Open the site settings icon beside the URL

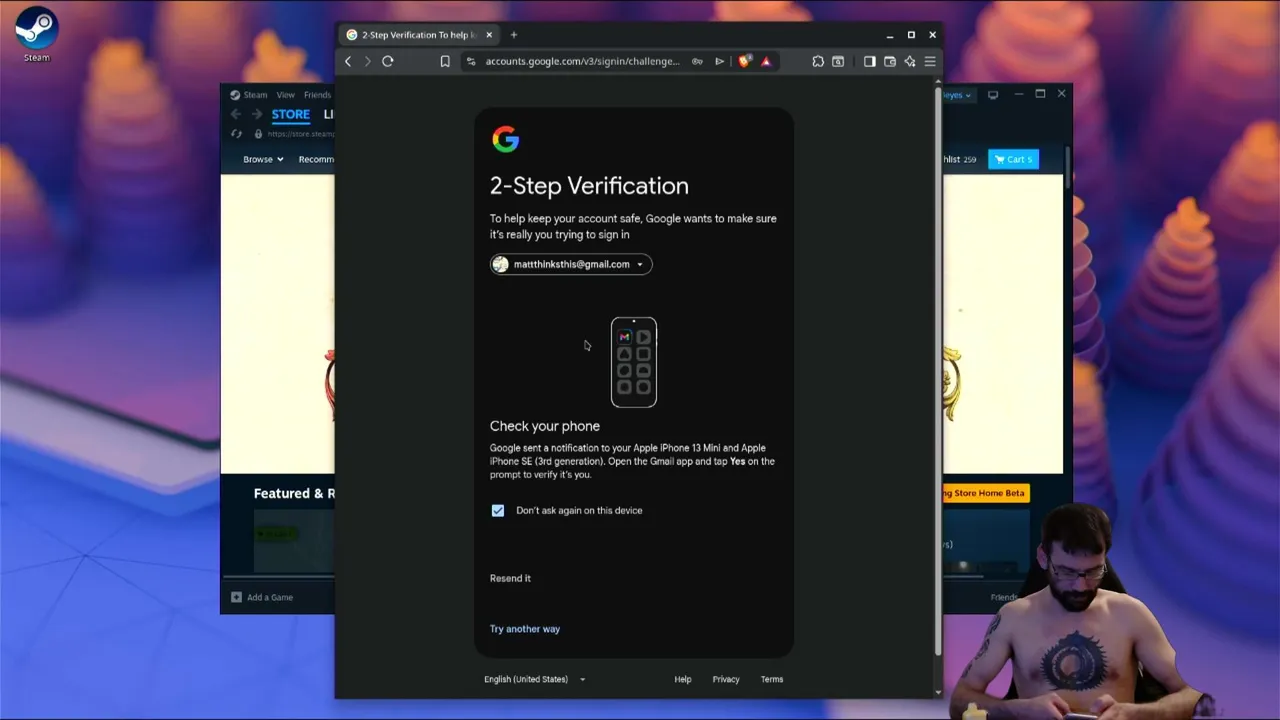click(471, 61)
